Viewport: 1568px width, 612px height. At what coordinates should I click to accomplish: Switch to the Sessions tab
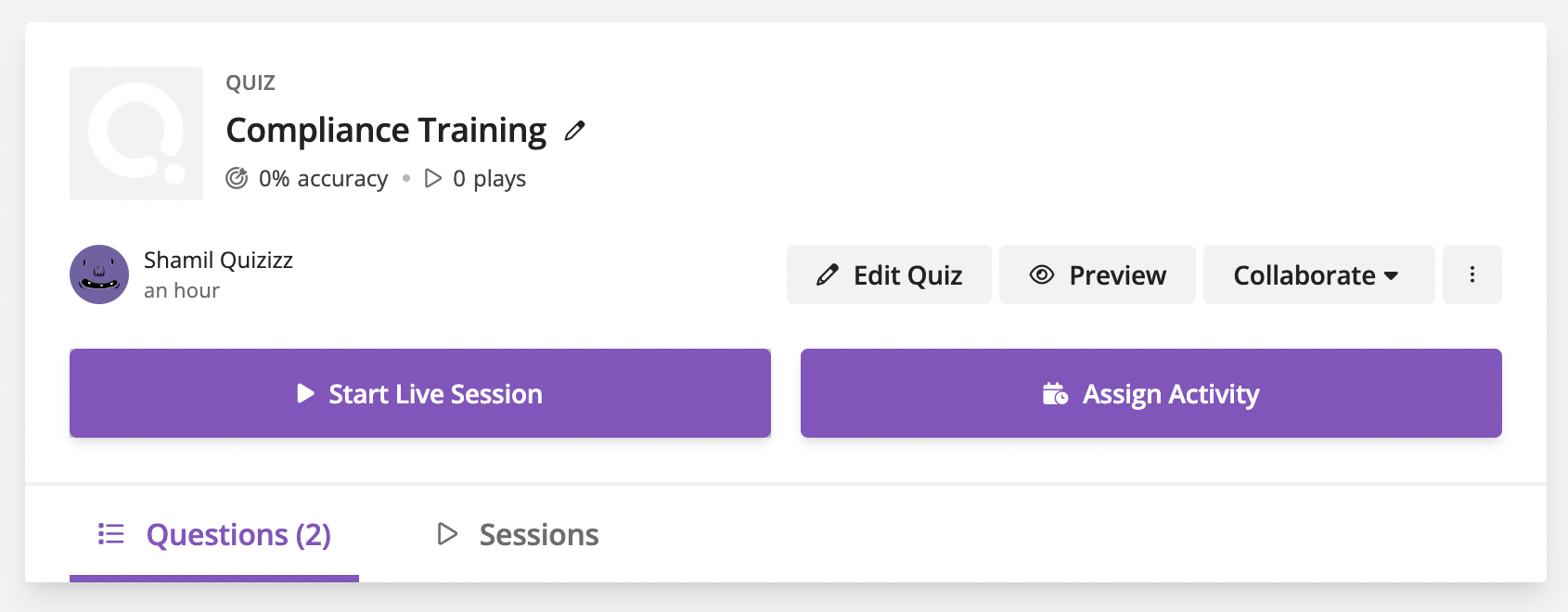(518, 534)
